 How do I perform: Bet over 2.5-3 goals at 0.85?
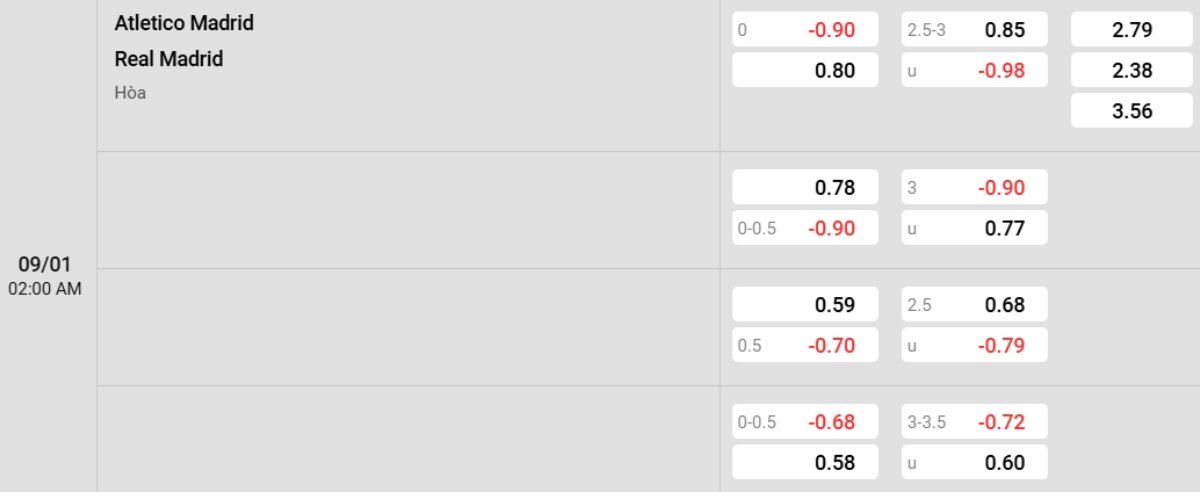(x=975, y=30)
